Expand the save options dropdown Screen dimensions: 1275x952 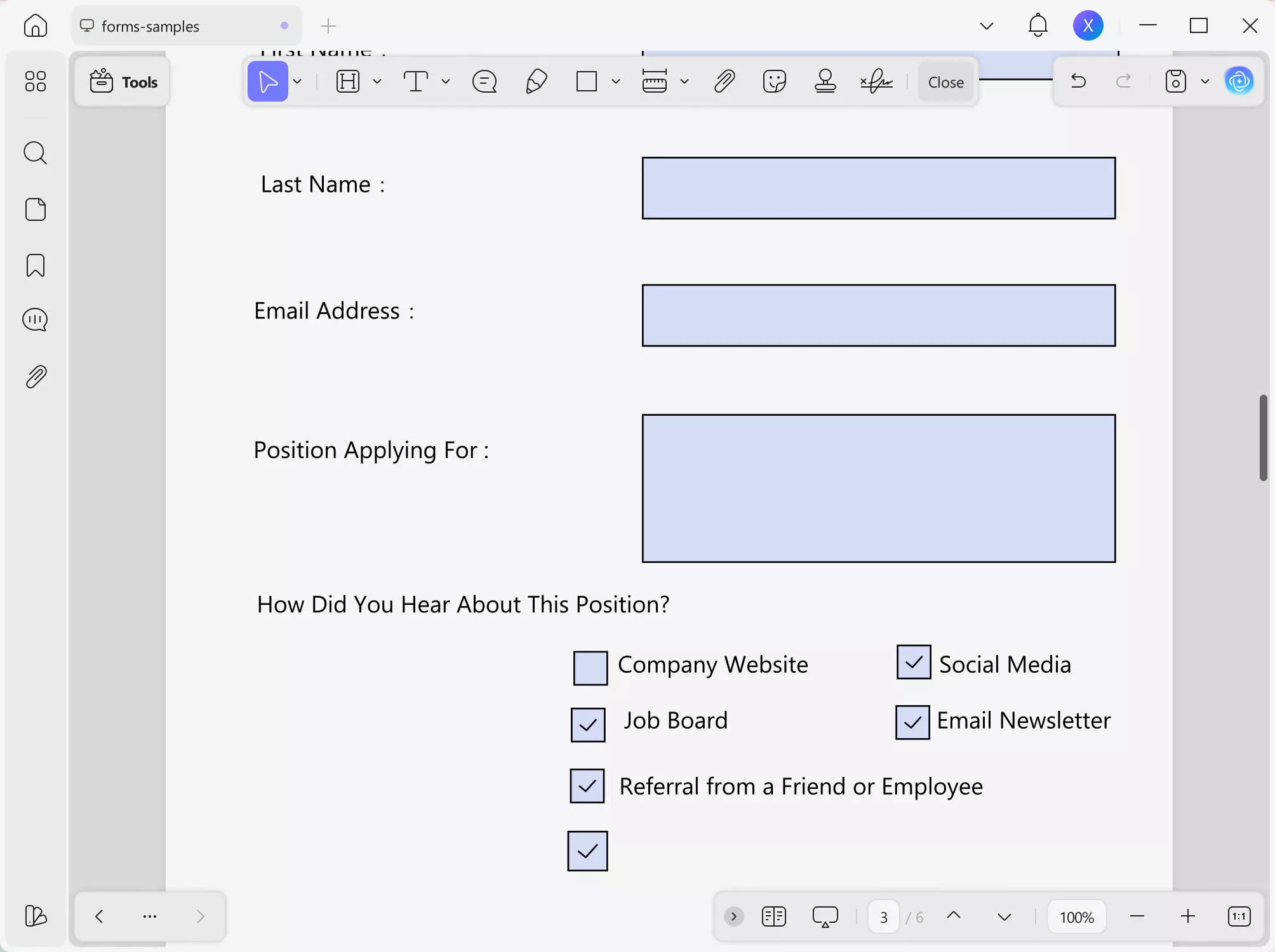[x=1206, y=81]
